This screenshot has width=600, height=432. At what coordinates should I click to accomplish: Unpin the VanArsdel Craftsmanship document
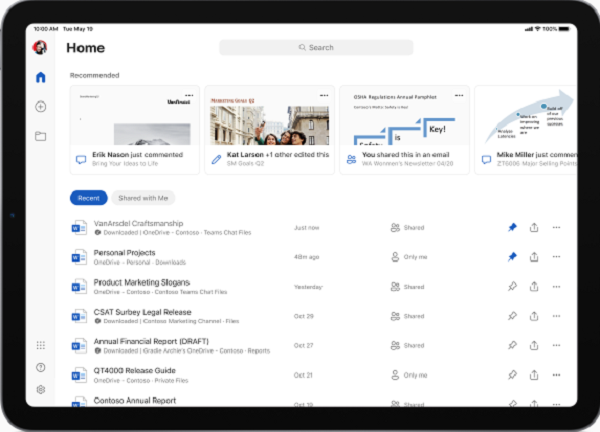coord(512,228)
